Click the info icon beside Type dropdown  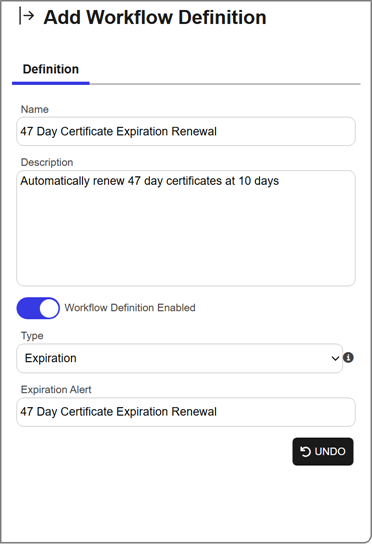pos(348,357)
